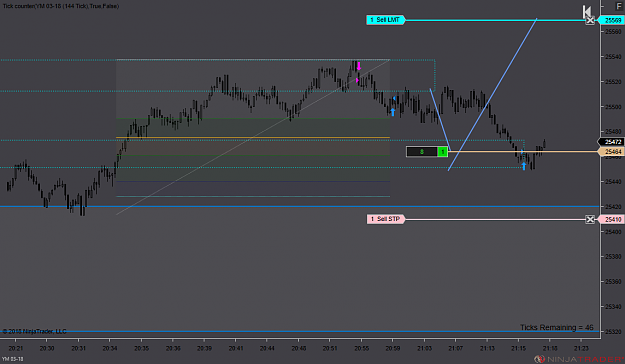Viewport: 625px width, 364px height.
Task: Click the 21:23 time axis label
Action: (581, 348)
